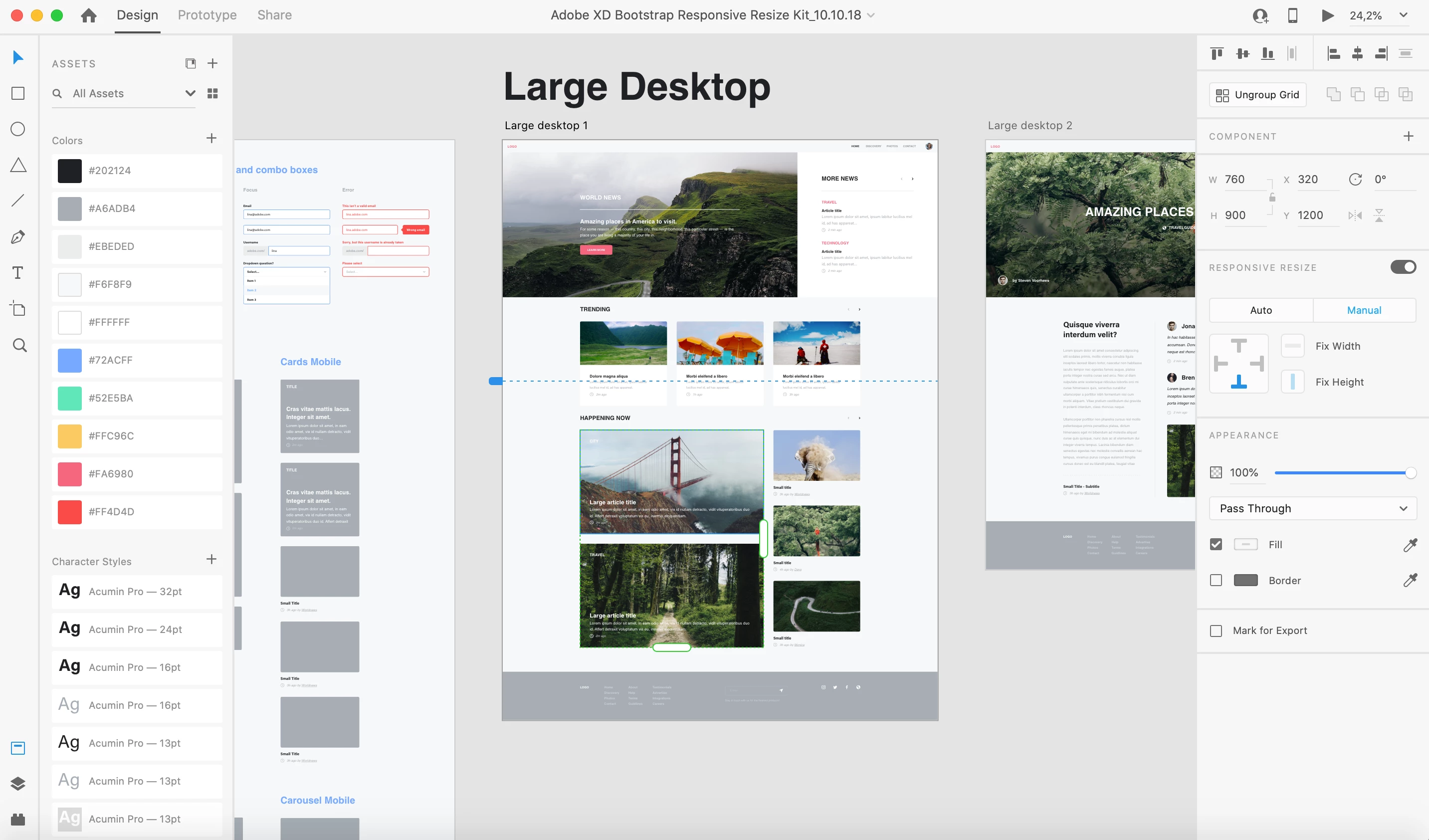Uncheck the Fill checkbox

(1216, 545)
